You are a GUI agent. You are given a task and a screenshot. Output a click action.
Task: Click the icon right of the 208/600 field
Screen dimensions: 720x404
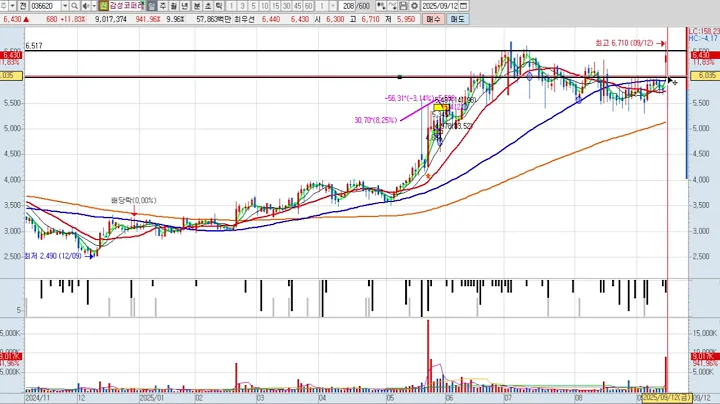[381, 6]
